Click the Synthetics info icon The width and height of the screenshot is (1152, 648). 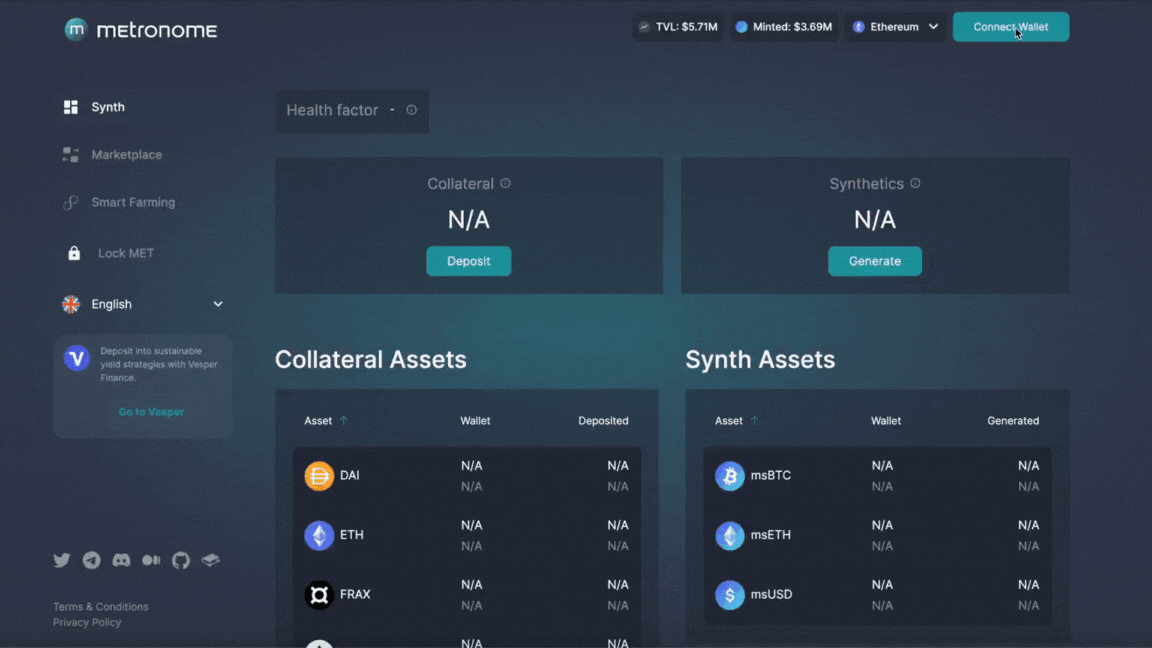(x=915, y=184)
